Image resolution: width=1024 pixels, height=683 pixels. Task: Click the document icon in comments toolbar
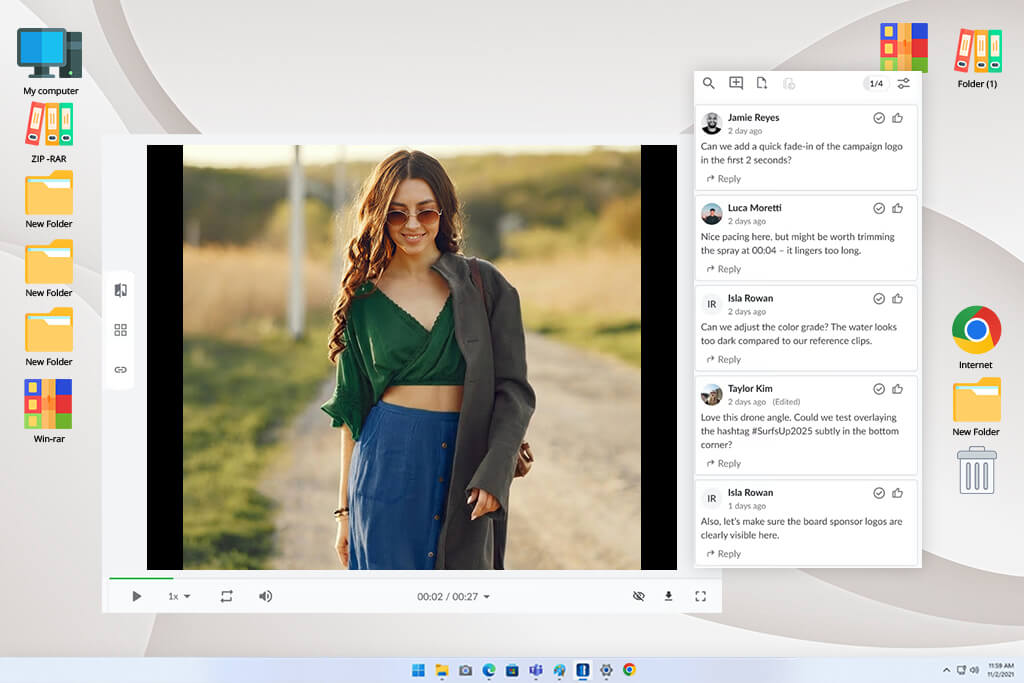point(761,83)
